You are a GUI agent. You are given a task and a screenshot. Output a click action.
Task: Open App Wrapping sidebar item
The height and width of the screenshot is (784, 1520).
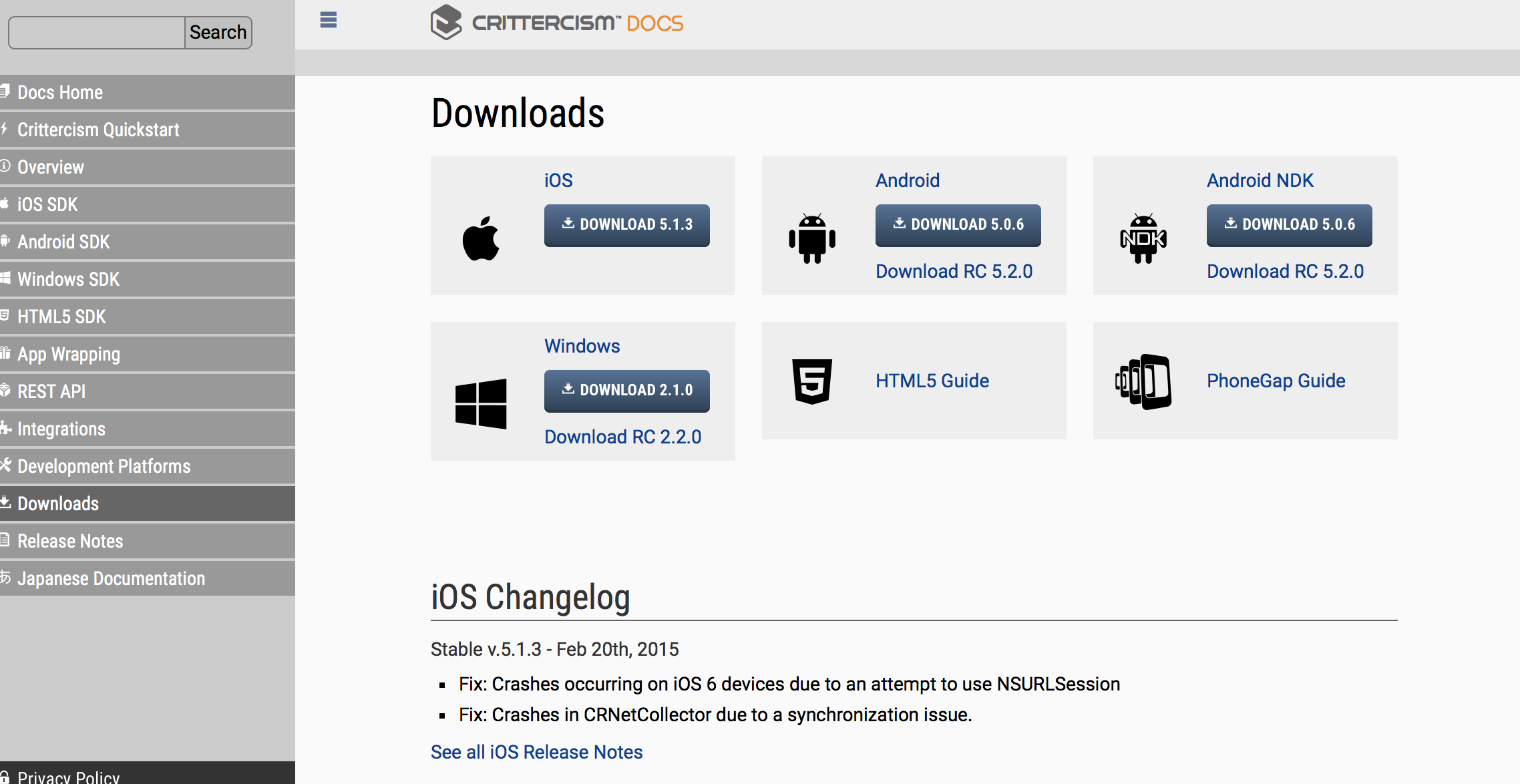pyautogui.click(x=69, y=354)
